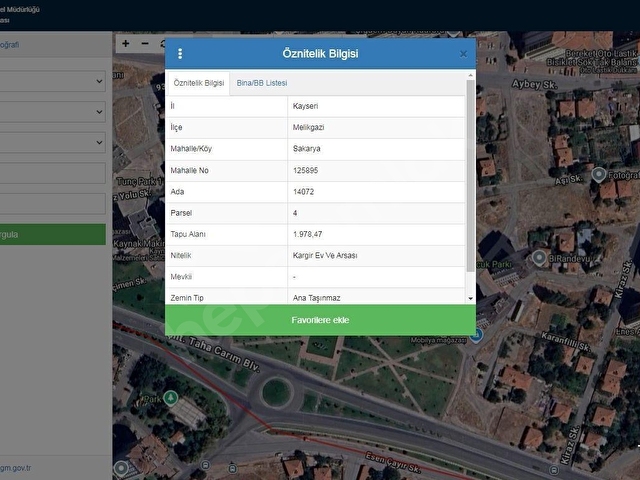
Task: Click the Esen Çayır Sk. street label
Action: (x=393, y=462)
